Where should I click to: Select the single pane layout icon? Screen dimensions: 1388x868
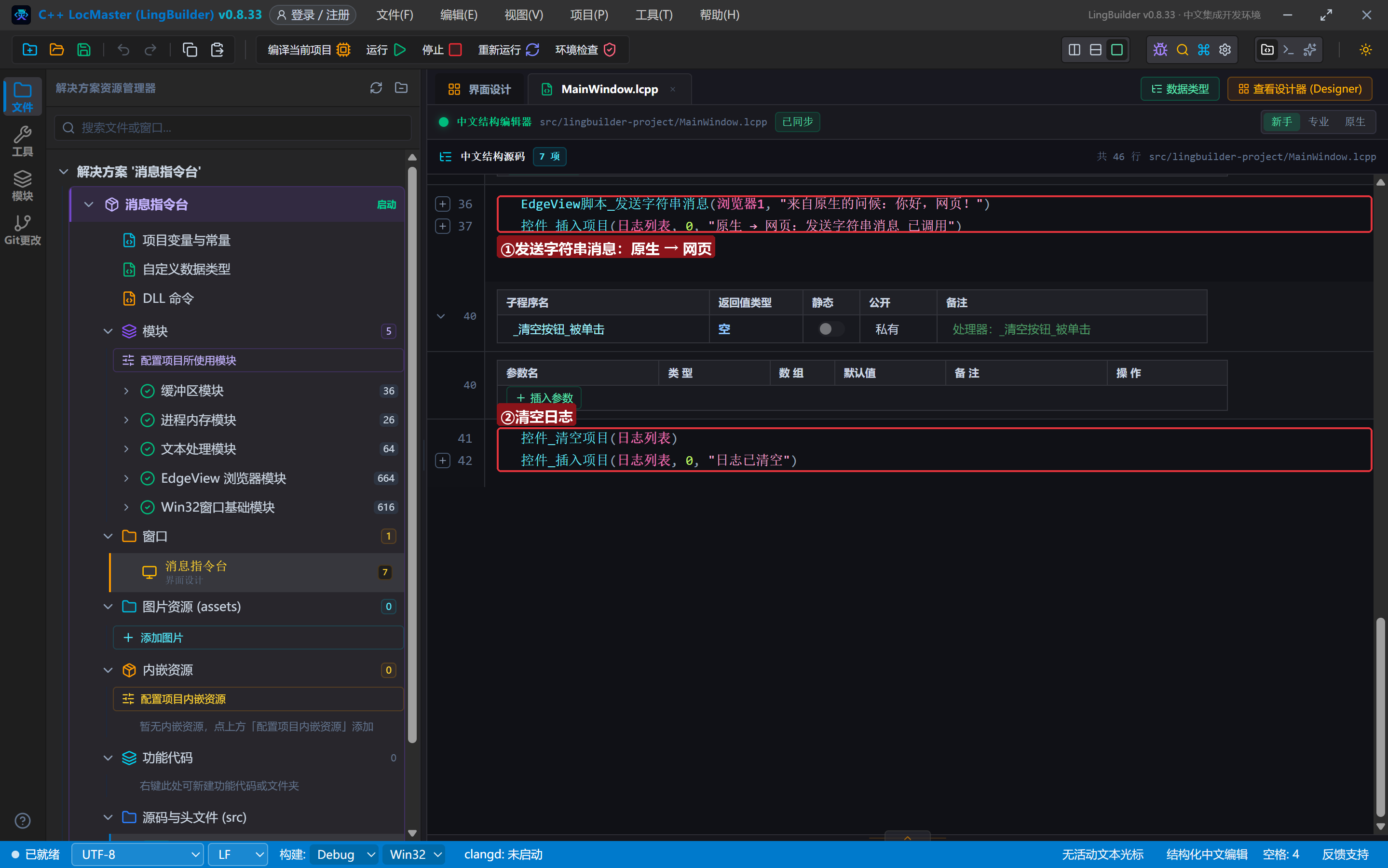pos(1116,50)
